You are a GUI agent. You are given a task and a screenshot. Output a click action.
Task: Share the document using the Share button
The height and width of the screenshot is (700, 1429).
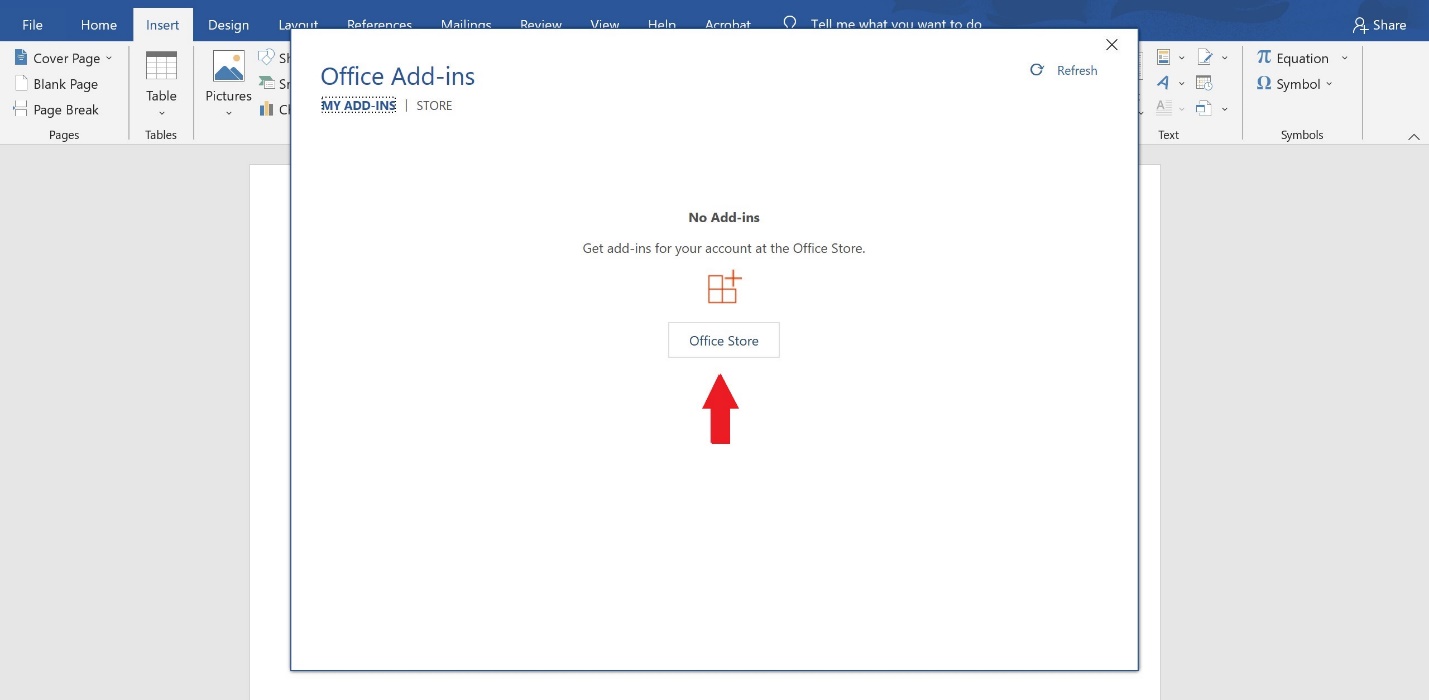pyautogui.click(x=1379, y=25)
